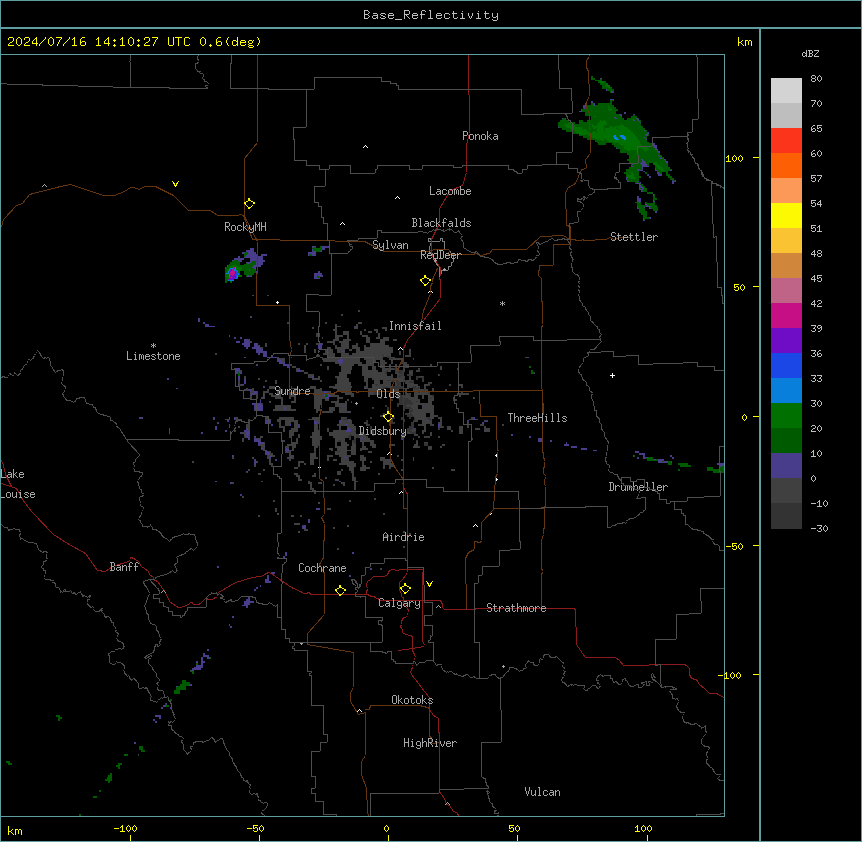Click the Calgary city label
Screen dimensions: 862x842
[399, 603]
